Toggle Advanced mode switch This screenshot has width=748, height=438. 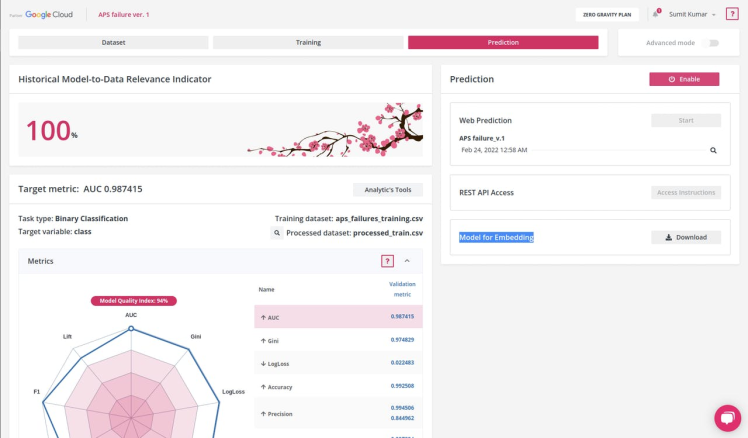coord(713,43)
